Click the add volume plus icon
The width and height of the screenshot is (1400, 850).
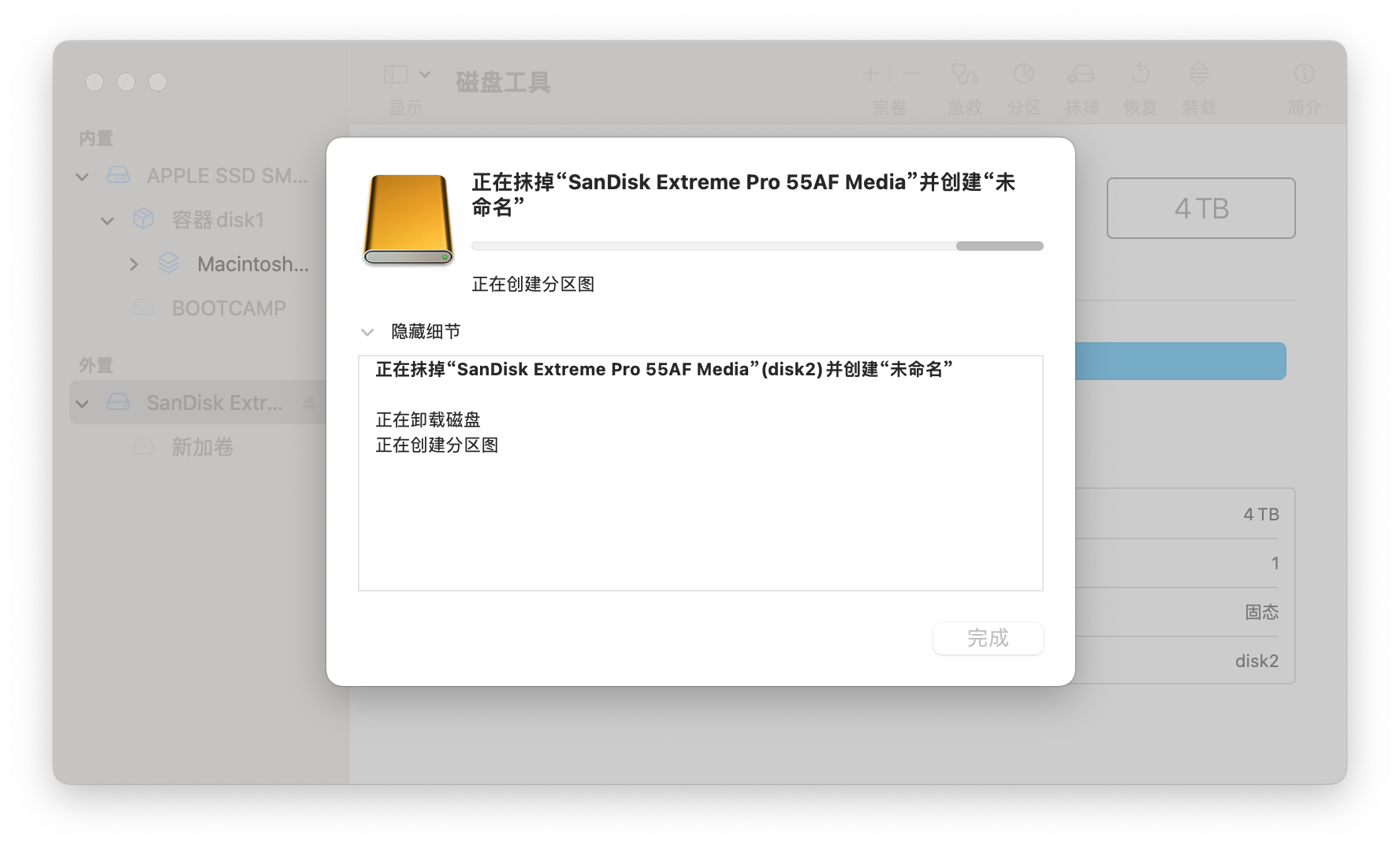870,73
